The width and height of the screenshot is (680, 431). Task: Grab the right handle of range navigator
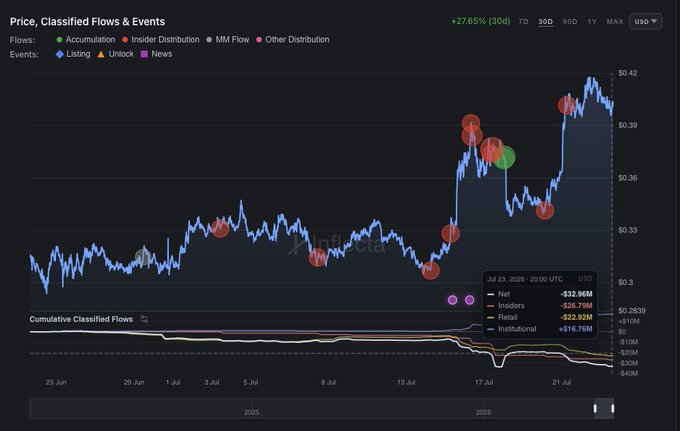(x=612, y=408)
